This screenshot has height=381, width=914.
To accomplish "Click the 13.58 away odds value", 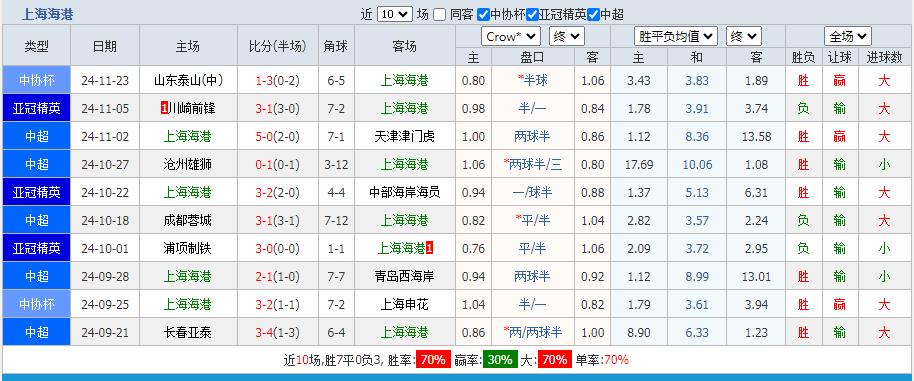I will point(756,136).
